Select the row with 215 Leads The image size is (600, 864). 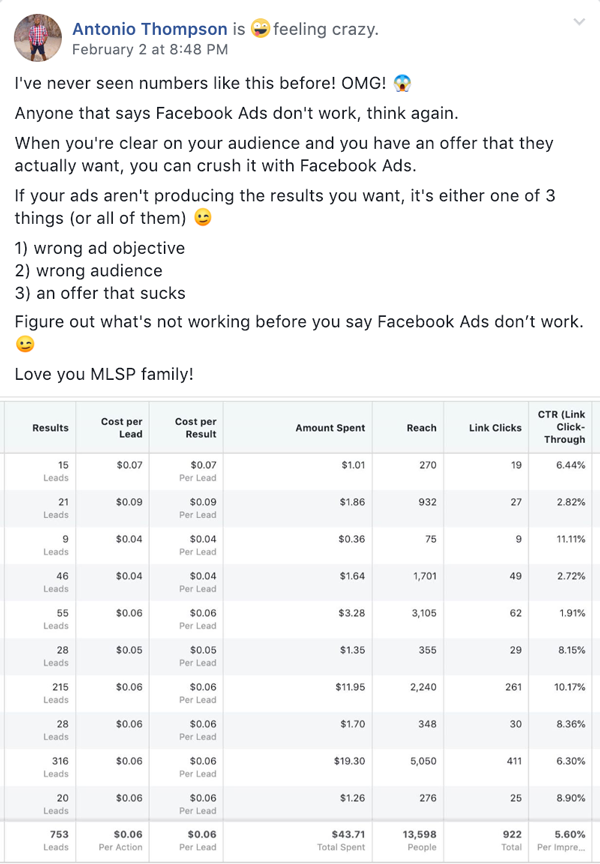pos(298,693)
